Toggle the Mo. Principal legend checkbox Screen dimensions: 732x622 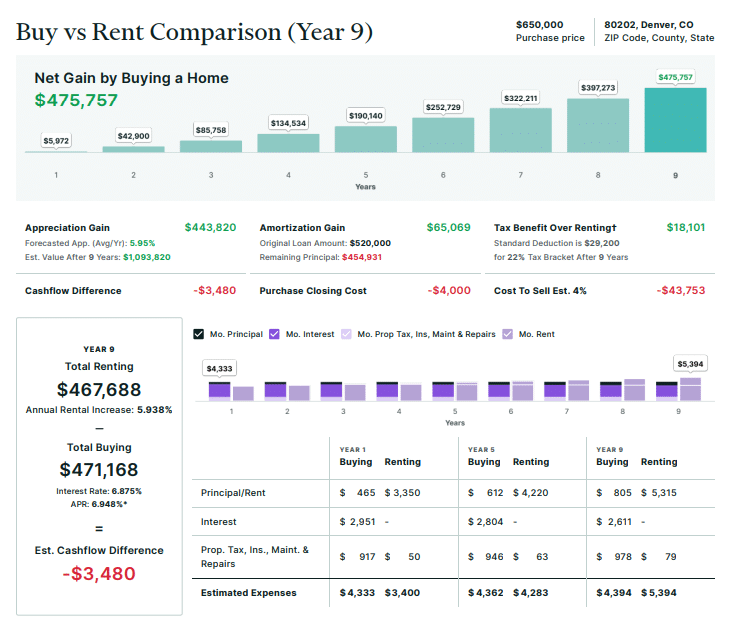coord(199,334)
